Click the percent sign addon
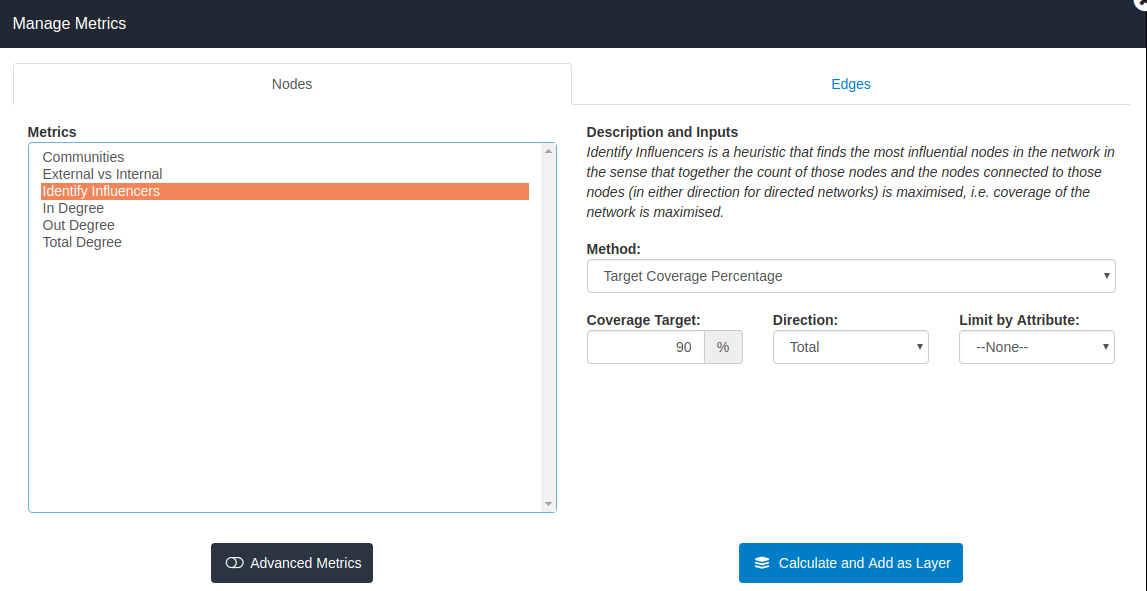 pyautogui.click(x=723, y=347)
